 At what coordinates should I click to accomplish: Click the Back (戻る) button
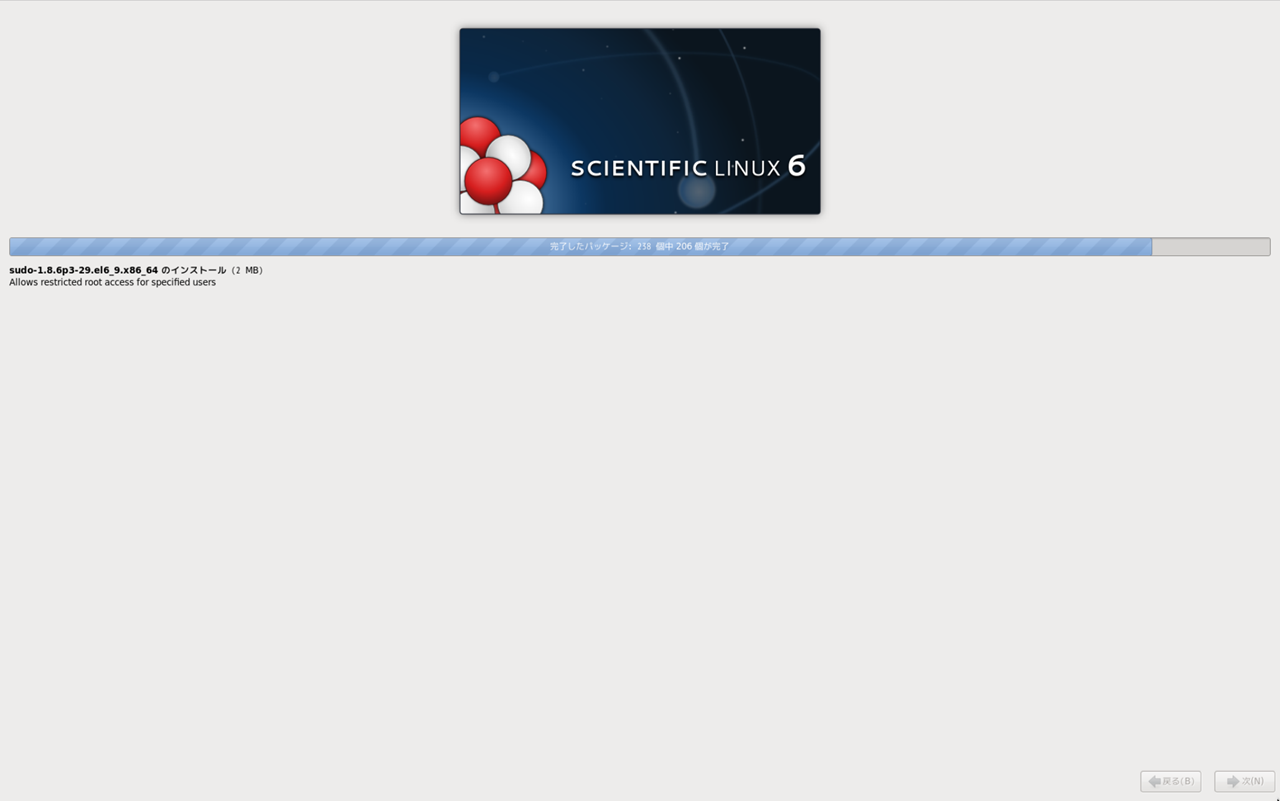click(1170, 781)
